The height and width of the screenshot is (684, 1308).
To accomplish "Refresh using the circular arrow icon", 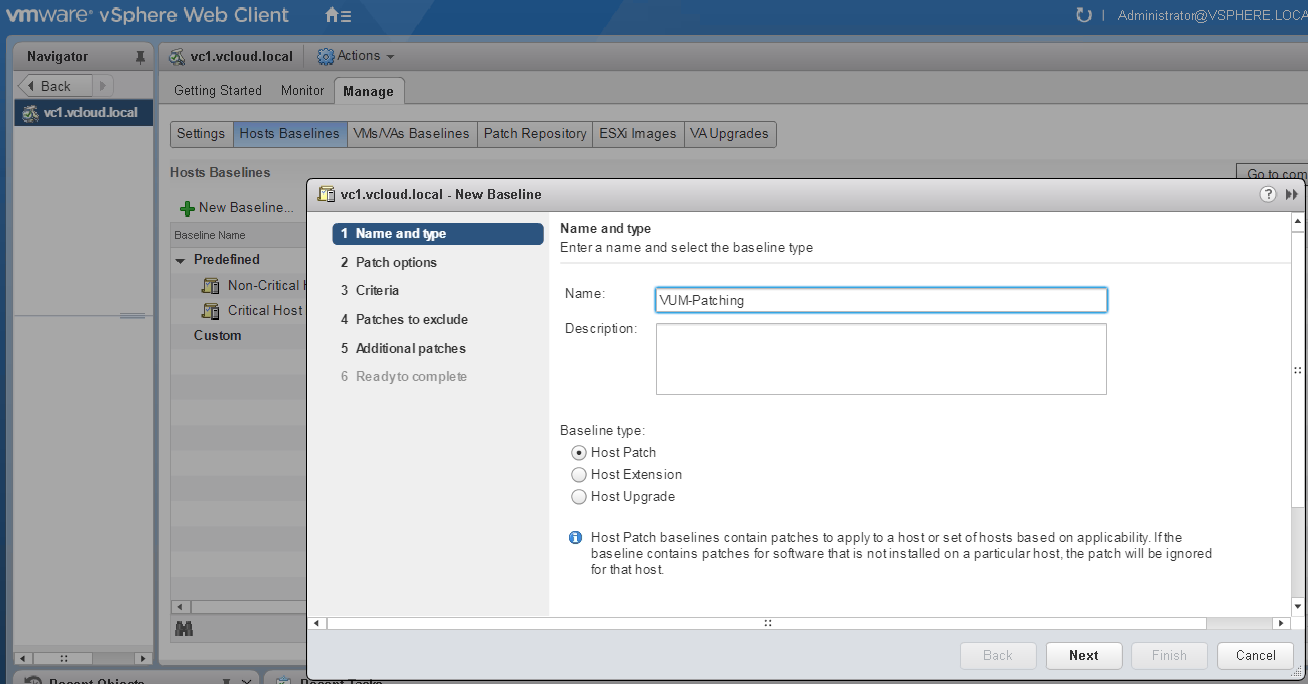I will [x=1083, y=15].
